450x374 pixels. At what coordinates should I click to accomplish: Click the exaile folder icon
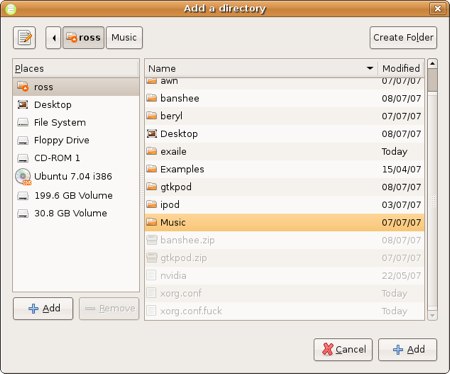(152, 151)
